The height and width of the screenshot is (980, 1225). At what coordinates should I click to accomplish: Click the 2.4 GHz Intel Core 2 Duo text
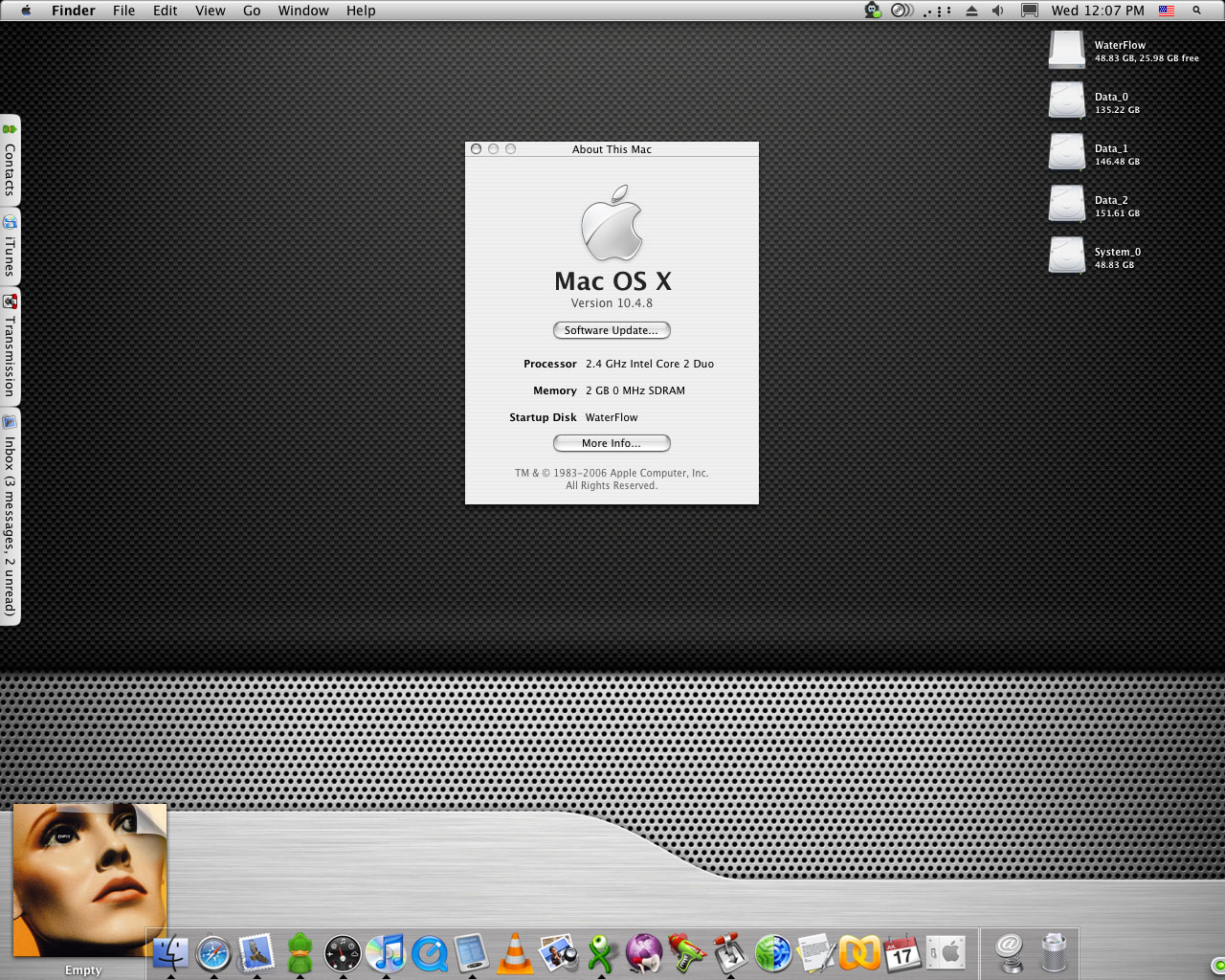[x=650, y=364]
